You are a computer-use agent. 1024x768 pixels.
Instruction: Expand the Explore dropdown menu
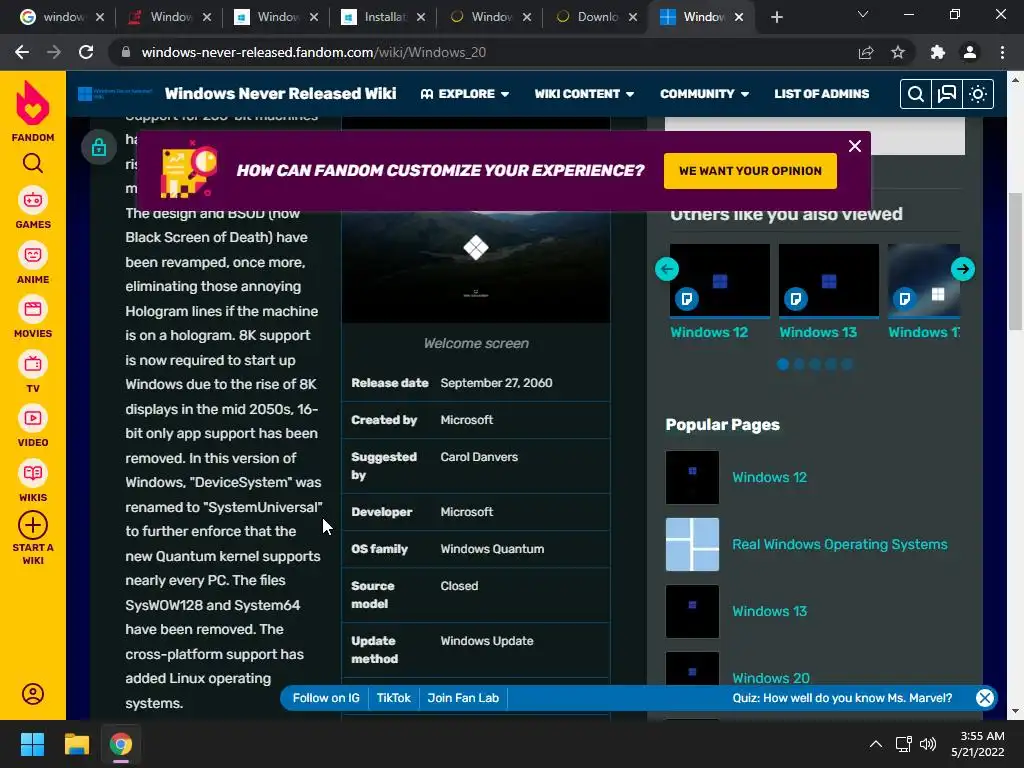pos(465,94)
